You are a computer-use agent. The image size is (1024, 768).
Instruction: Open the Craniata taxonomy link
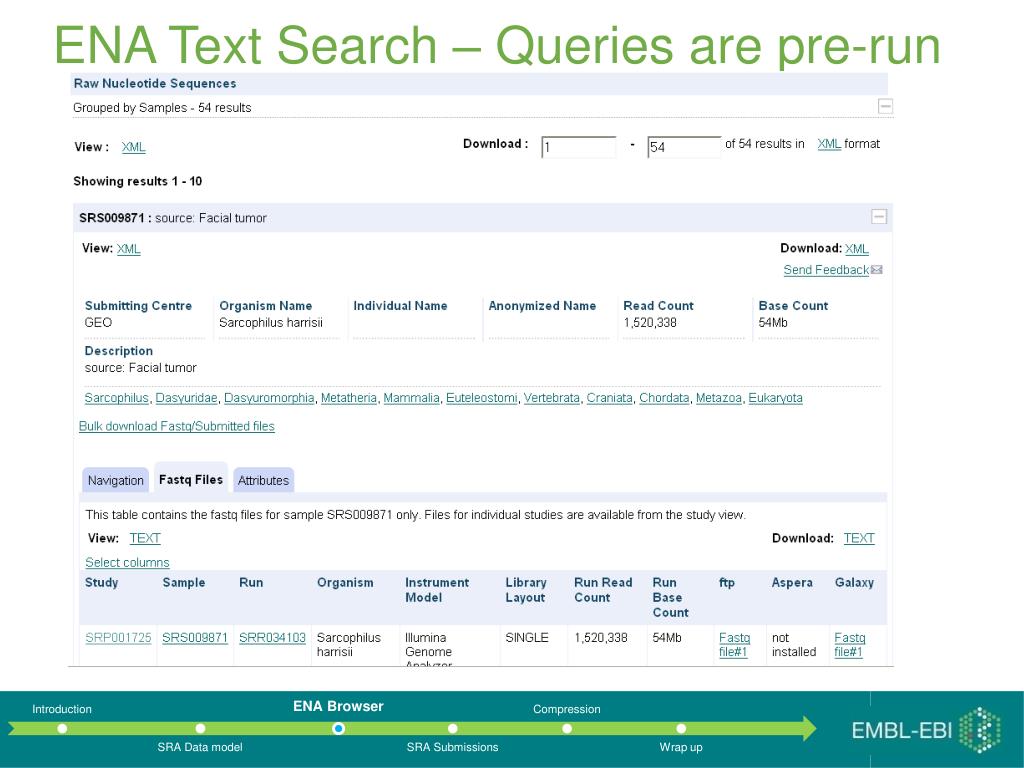(x=609, y=398)
